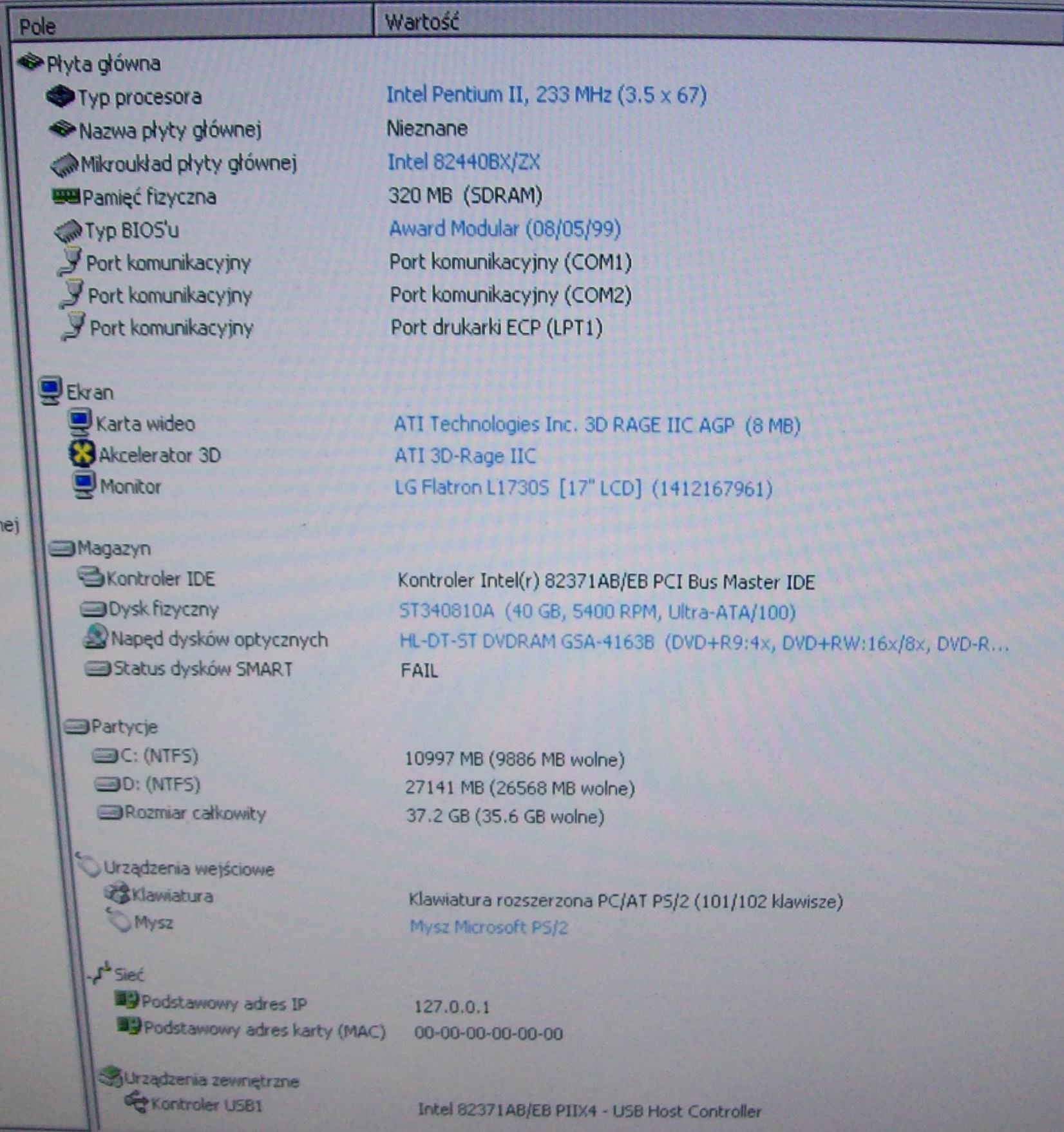Click the Mikroukład płyty głównej icon

click(x=64, y=164)
